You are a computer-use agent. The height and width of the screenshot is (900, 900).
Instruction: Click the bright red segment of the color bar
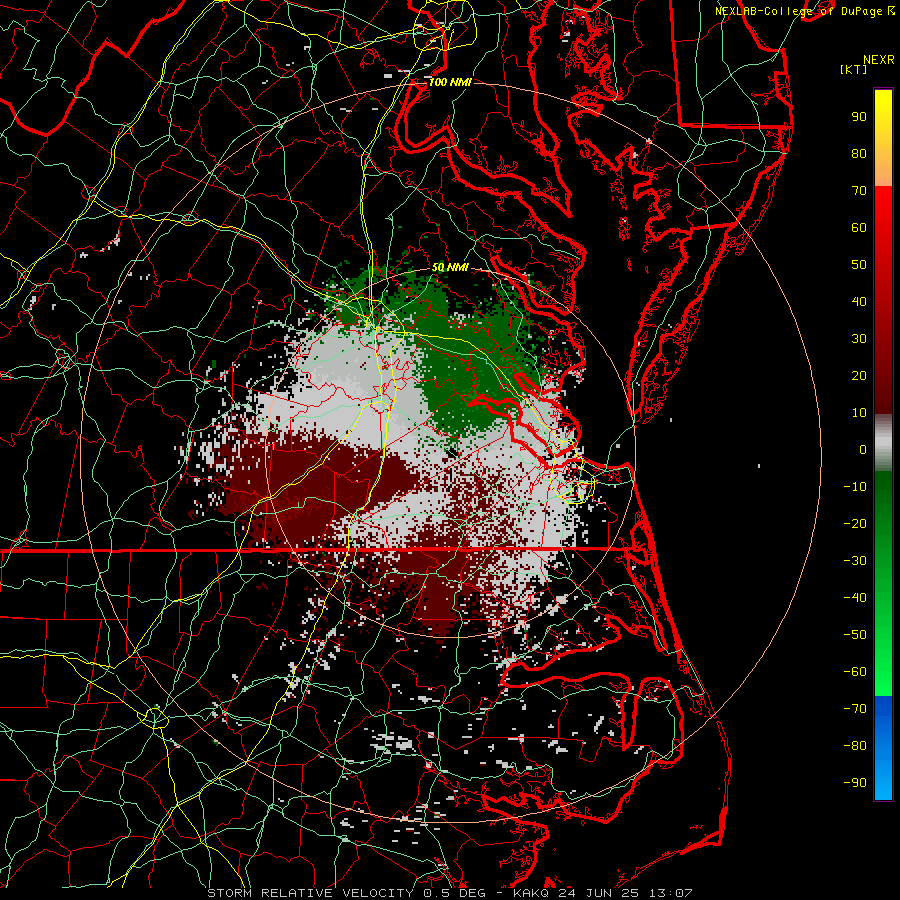coord(883,210)
